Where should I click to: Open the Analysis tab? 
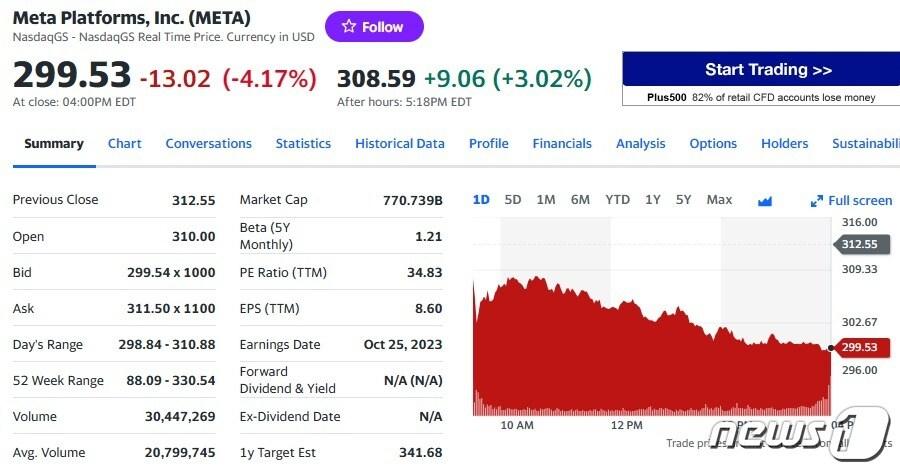pos(640,143)
